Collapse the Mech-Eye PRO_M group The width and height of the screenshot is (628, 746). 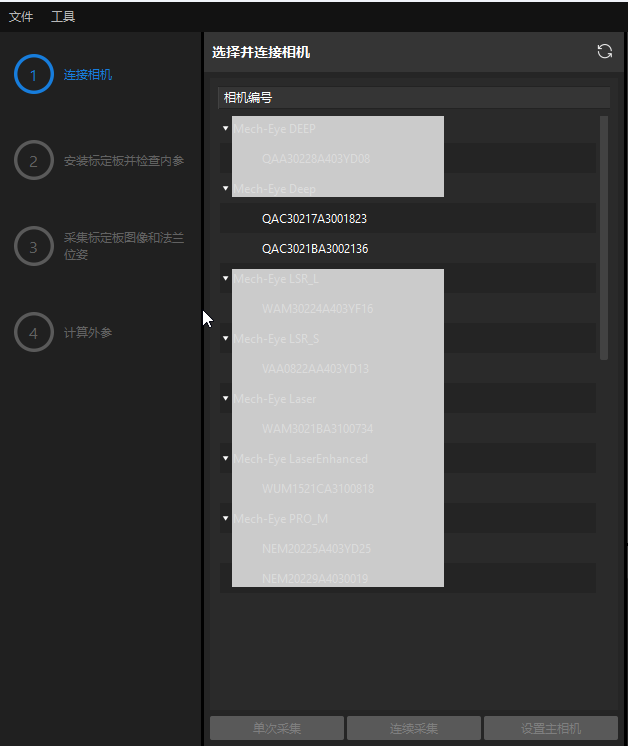click(226, 518)
